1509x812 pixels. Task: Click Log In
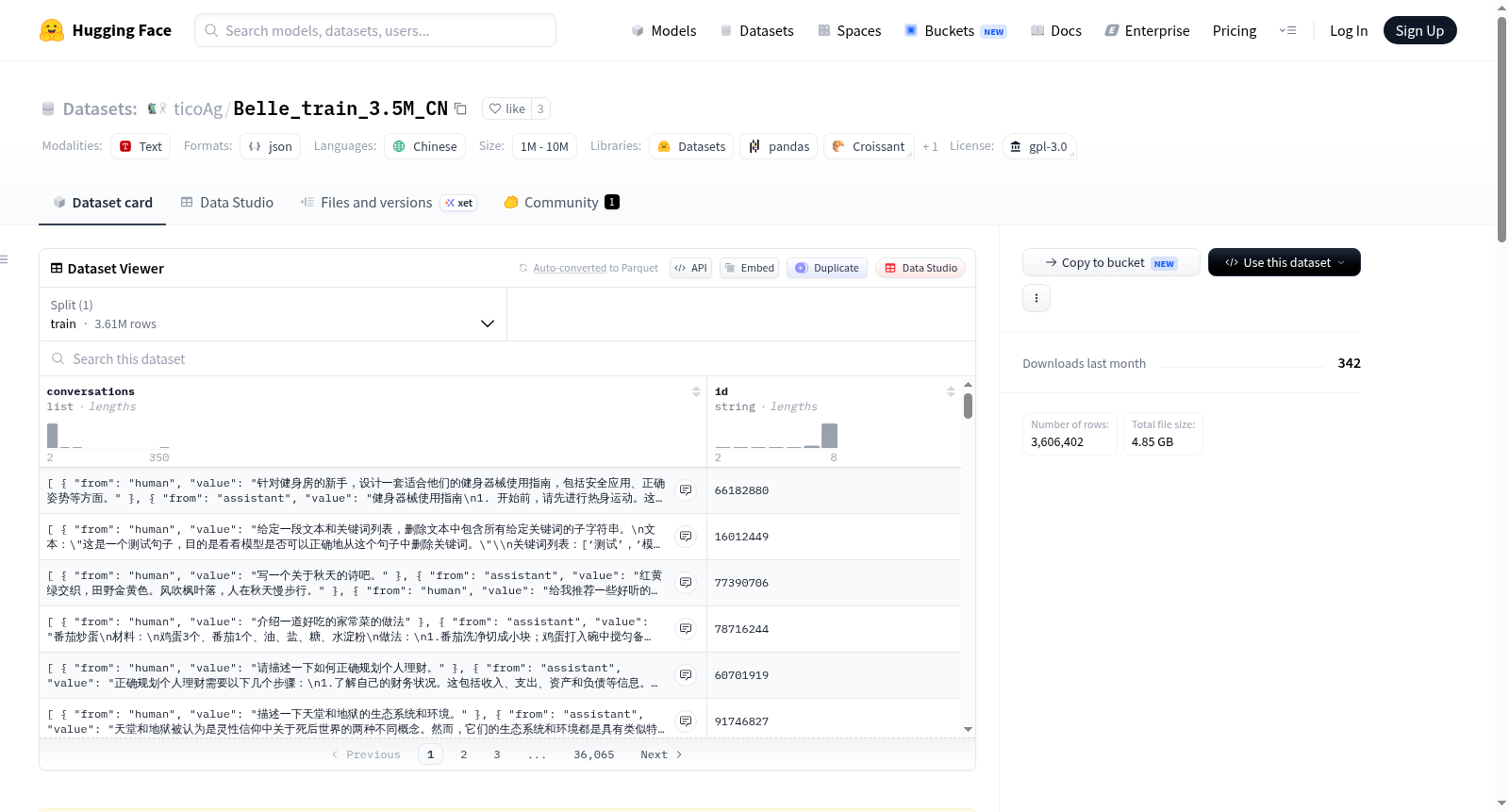click(1349, 30)
